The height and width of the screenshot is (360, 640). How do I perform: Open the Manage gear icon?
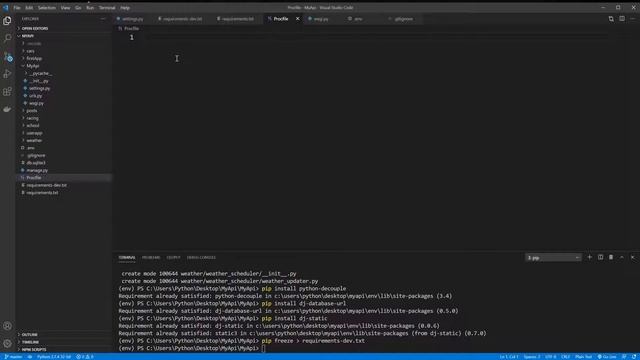pyautogui.click(x=7, y=343)
